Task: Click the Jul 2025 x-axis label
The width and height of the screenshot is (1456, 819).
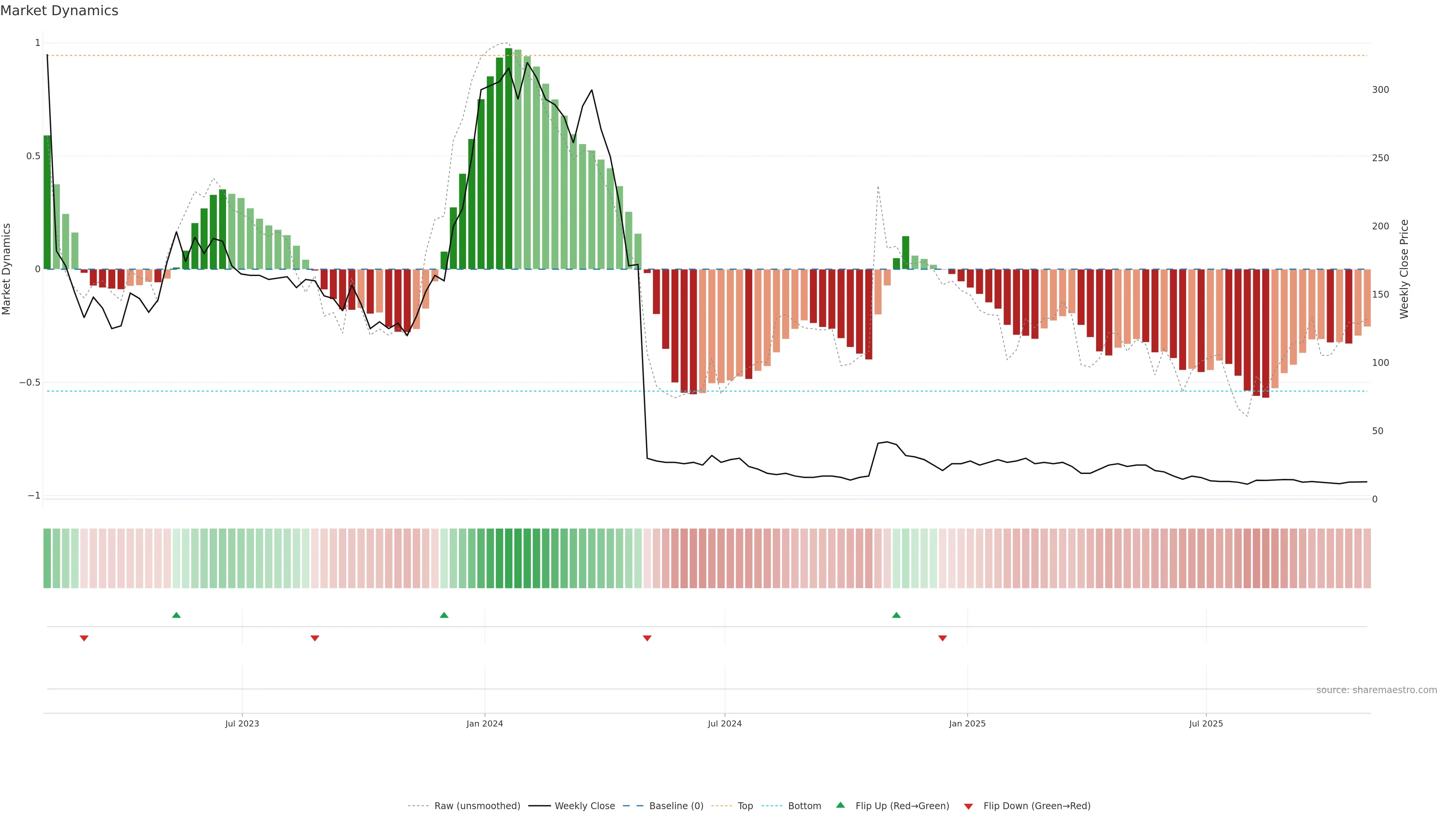Action: tap(1206, 723)
